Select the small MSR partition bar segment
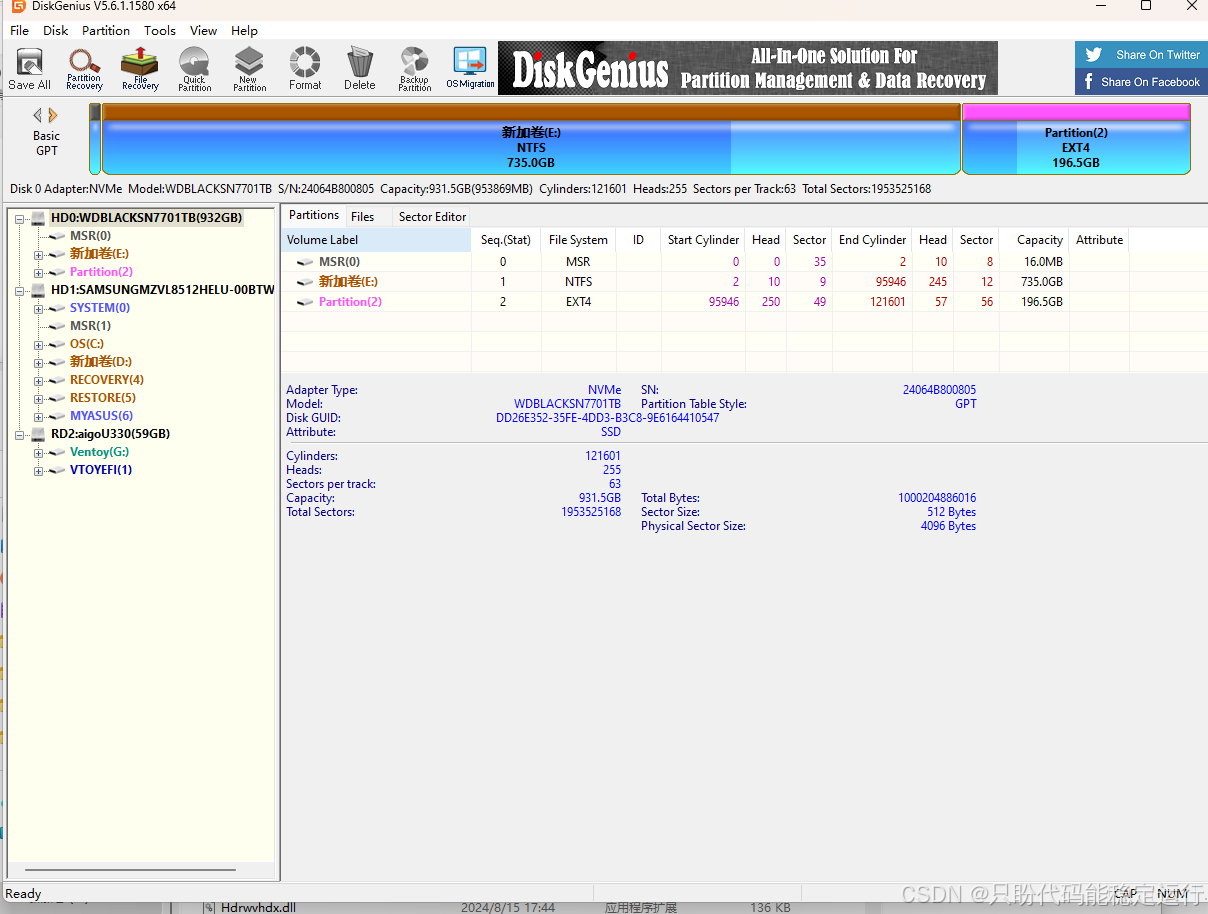Viewport: 1208px width, 914px height. tap(95, 139)
